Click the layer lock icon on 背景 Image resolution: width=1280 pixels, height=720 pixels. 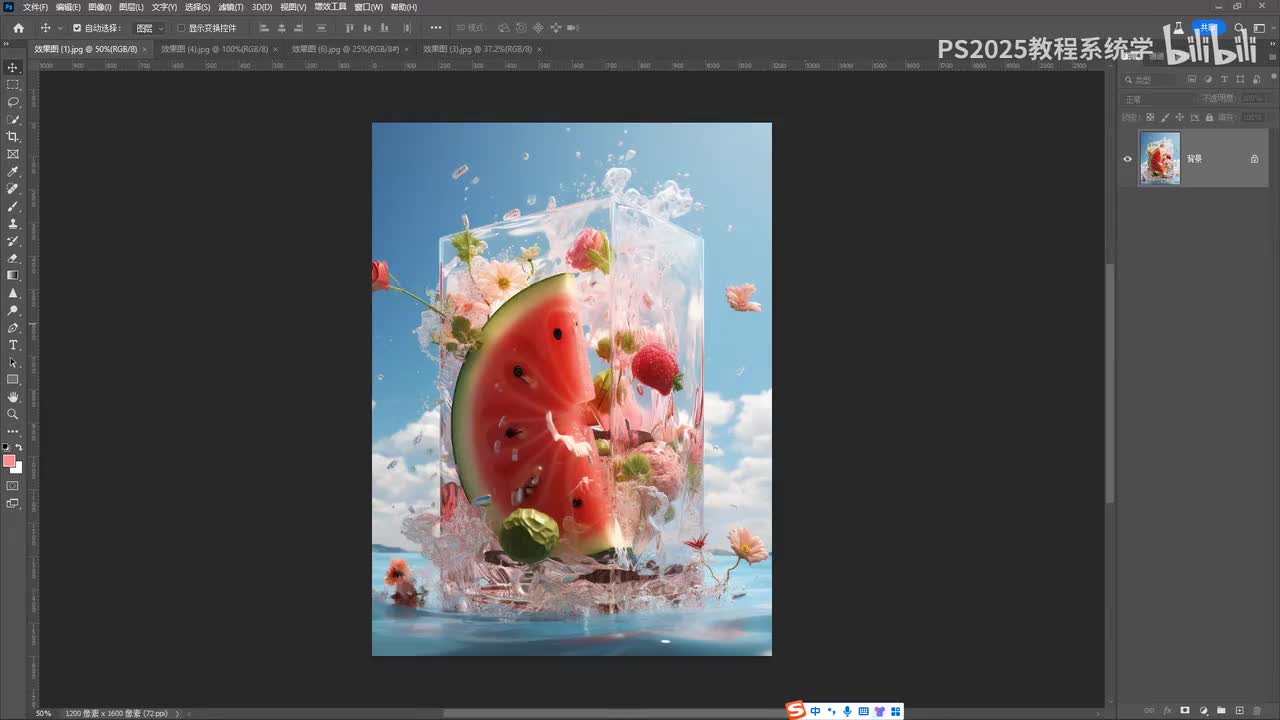pyautogui.click(x=1254, y=159)
